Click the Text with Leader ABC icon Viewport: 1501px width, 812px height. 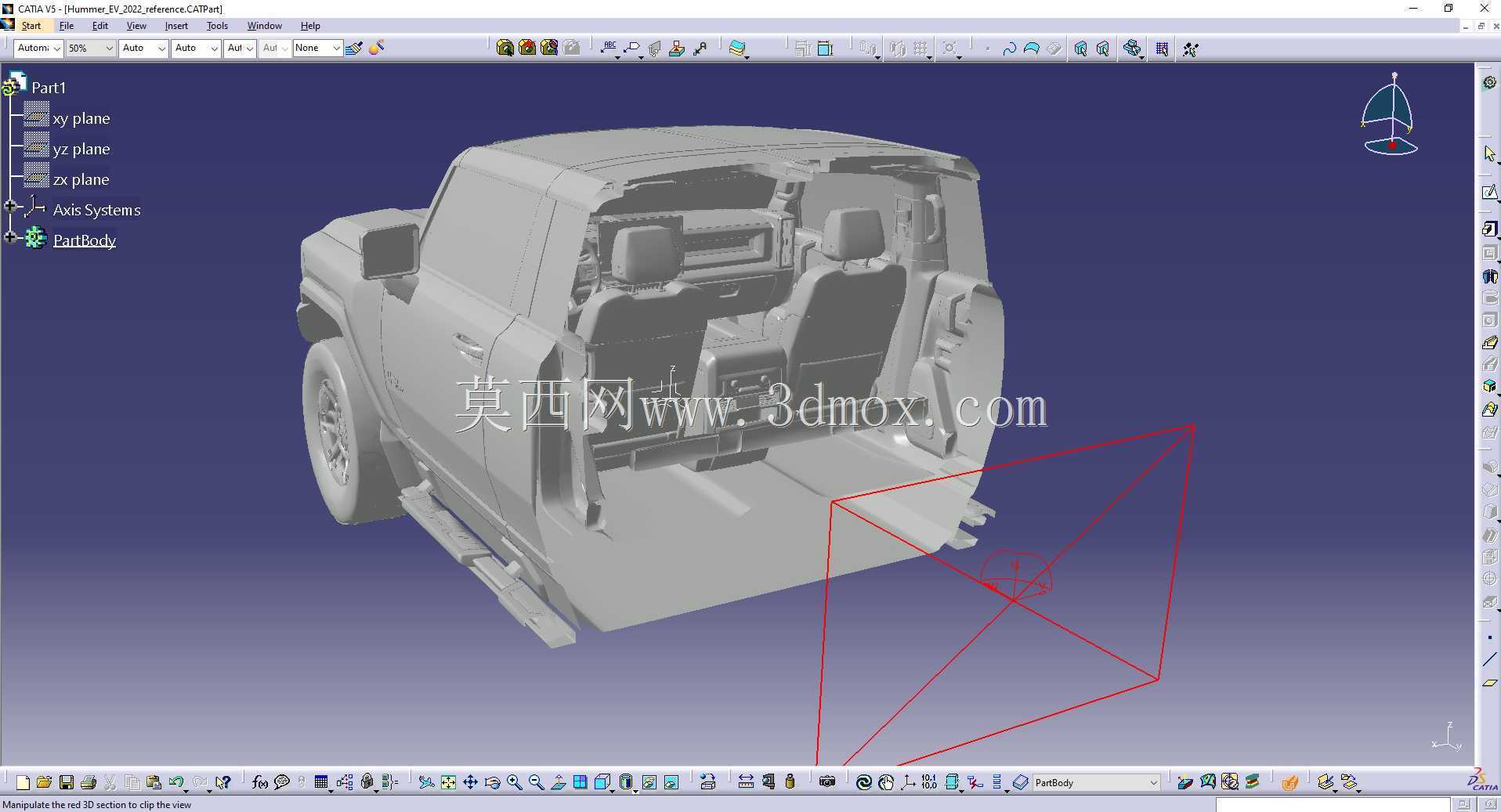pos(609,49)
